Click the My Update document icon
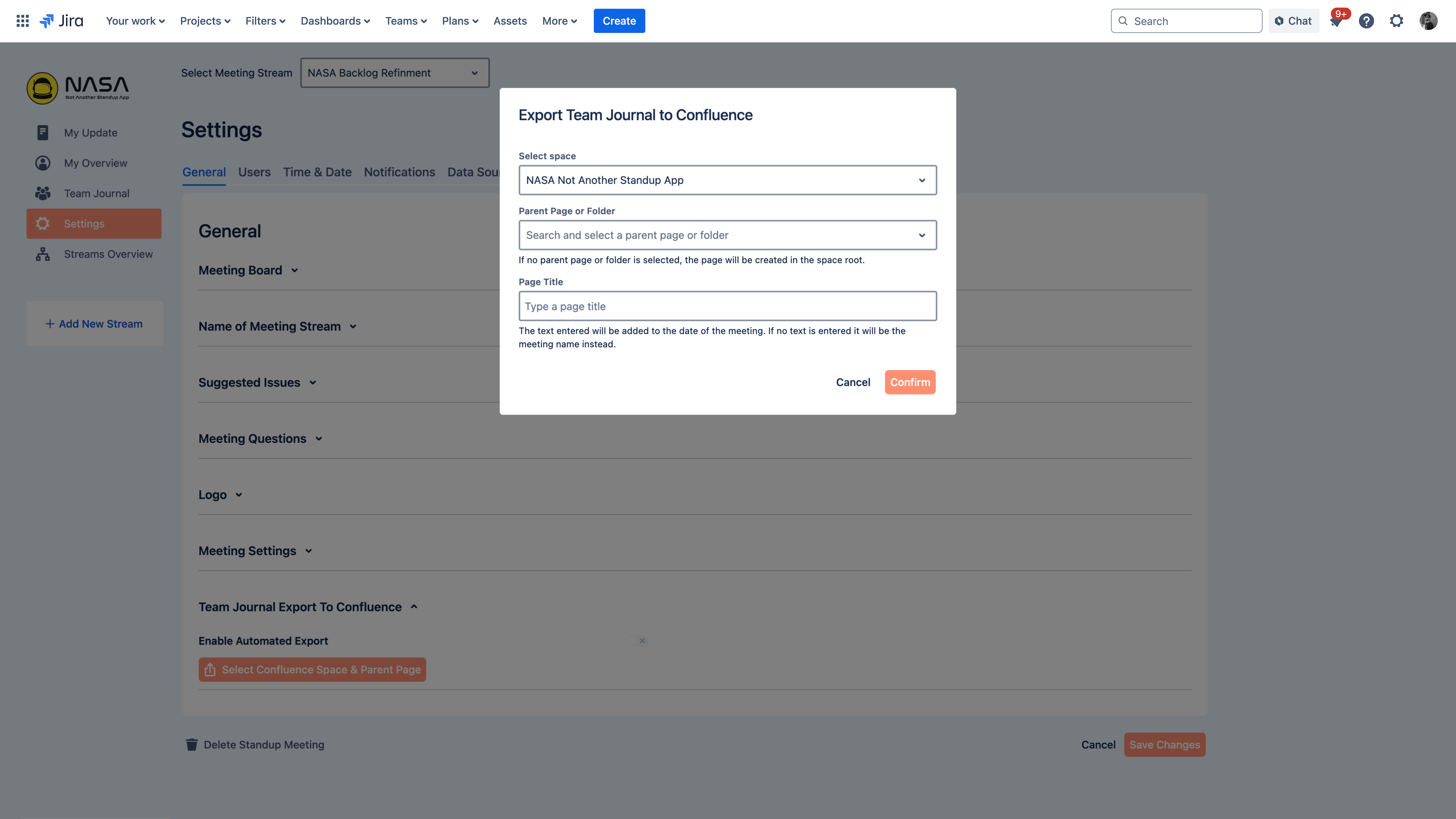The height and width of the screenshot is (819, 1456). tap(42, 132)
